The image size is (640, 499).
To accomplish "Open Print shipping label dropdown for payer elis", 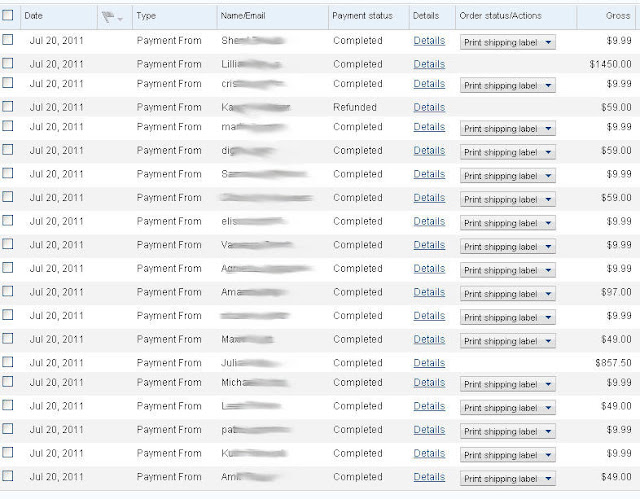I will point(508,223).
